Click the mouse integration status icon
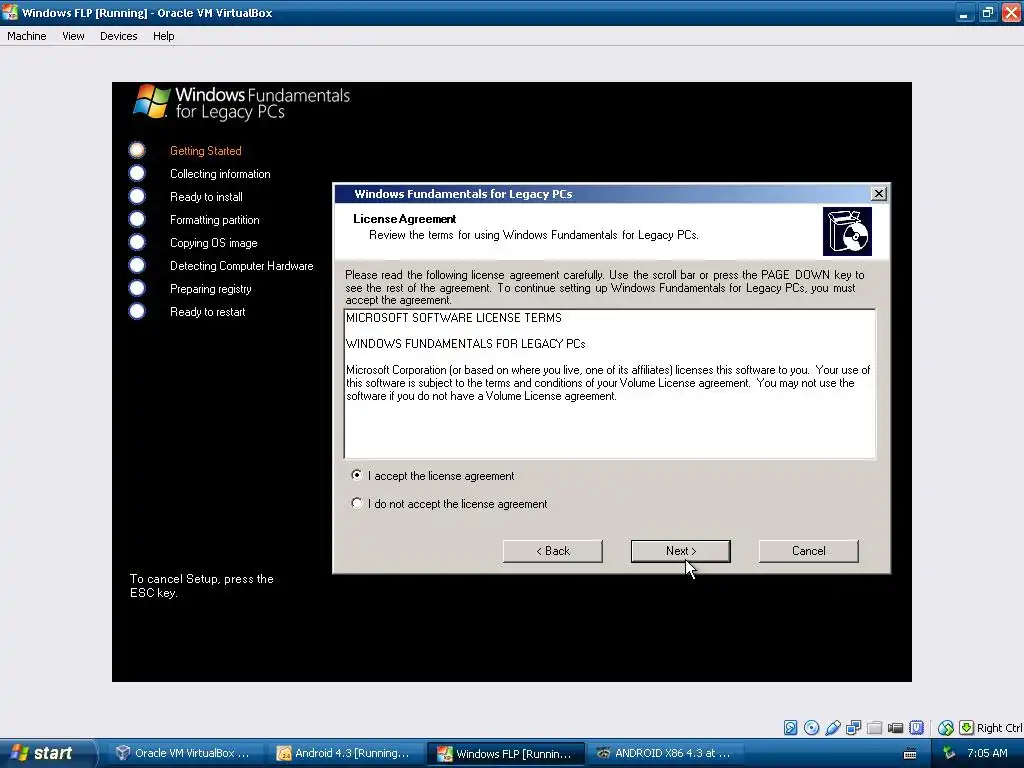Screen dimensions: 1024x768 click(946, 728)
